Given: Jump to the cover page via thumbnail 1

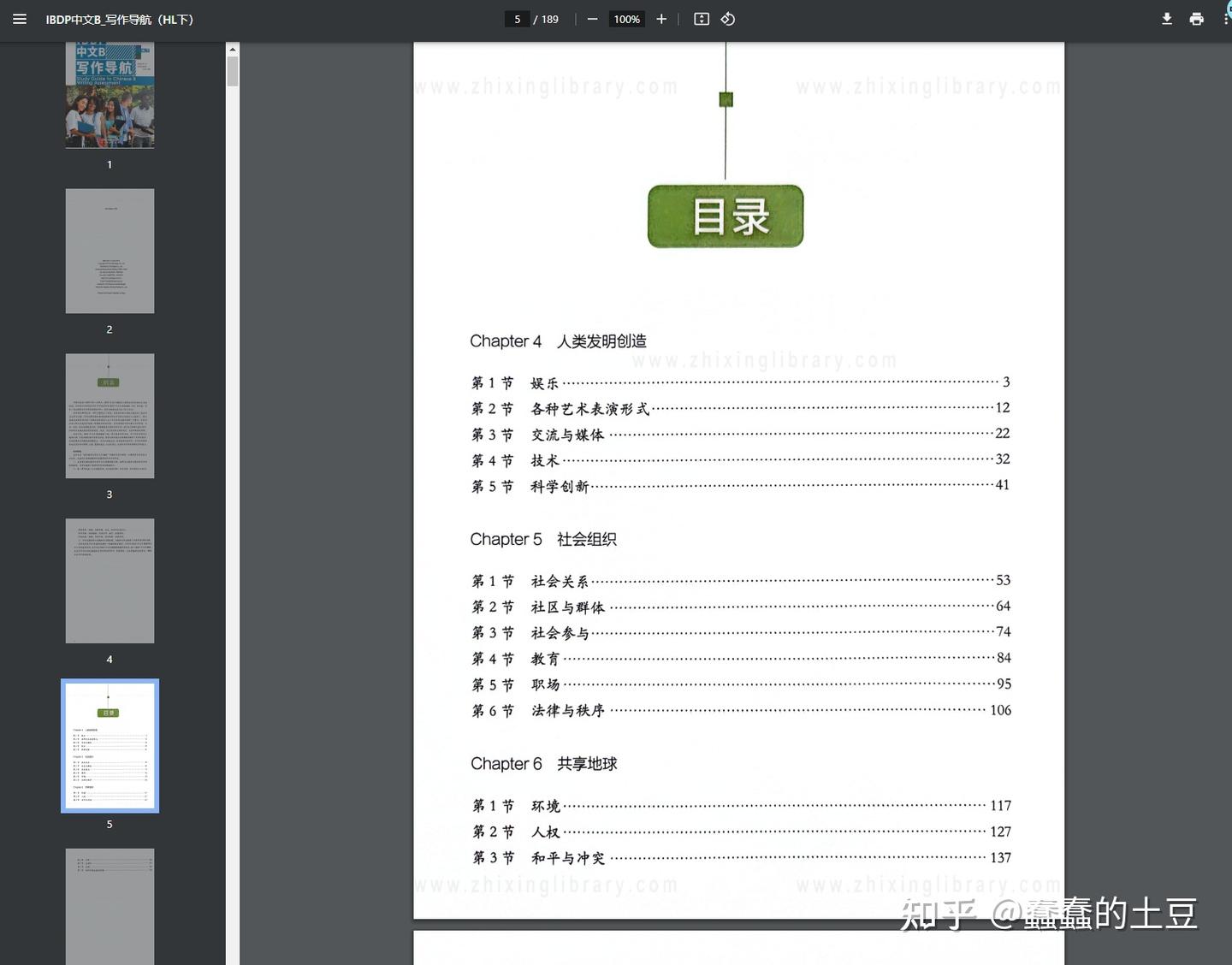Looking at the screenshot, I should tap(110, 94).
